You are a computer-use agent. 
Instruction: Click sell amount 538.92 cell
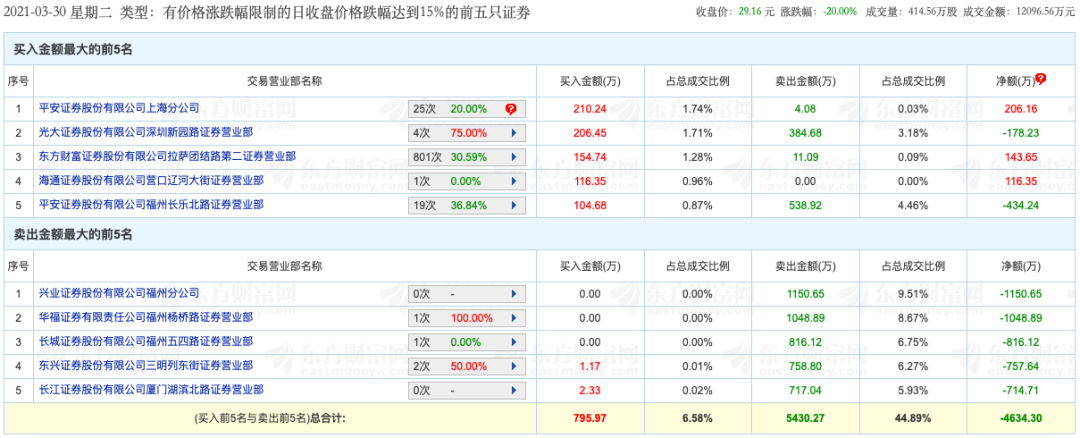(804, 205)
